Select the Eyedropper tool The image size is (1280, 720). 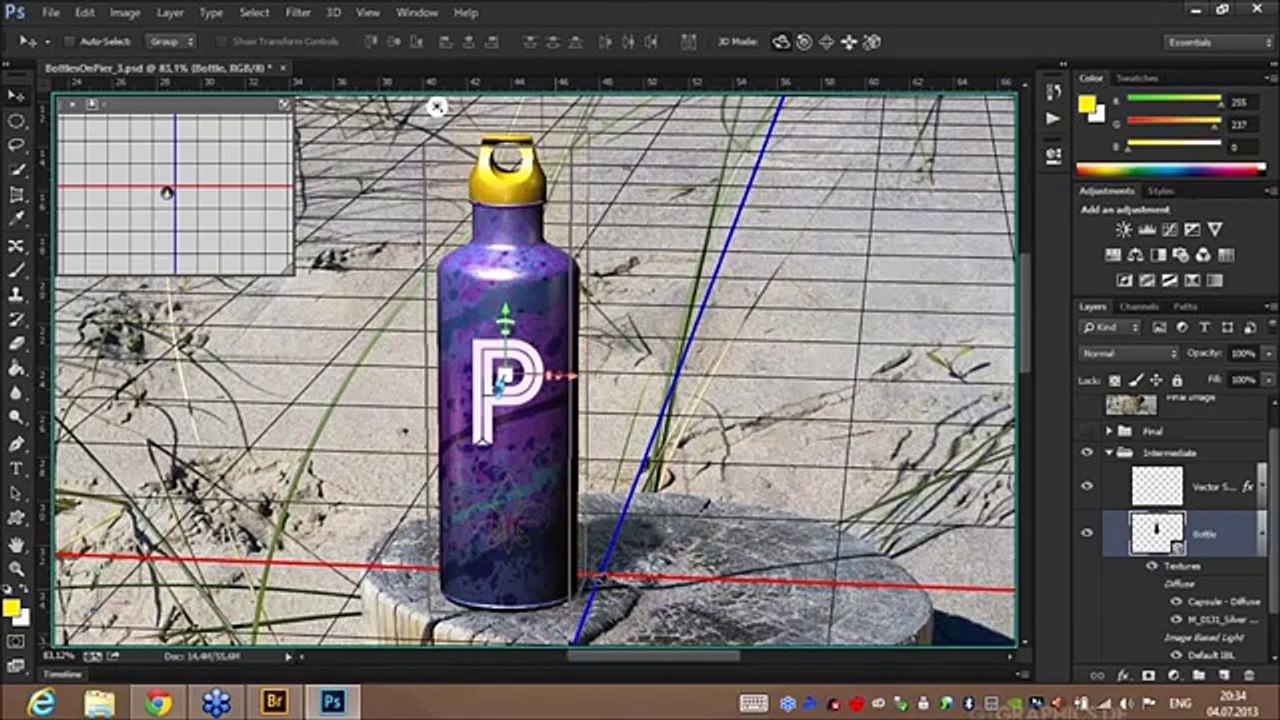(x=16, y=220)
